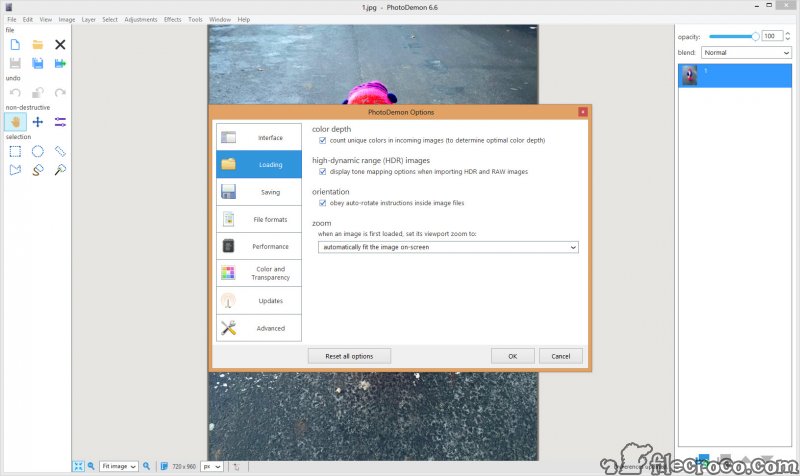Open the Advanced options tab
Image resolution: width=800 pixels, height=476 pixels.
pos(259,328)
